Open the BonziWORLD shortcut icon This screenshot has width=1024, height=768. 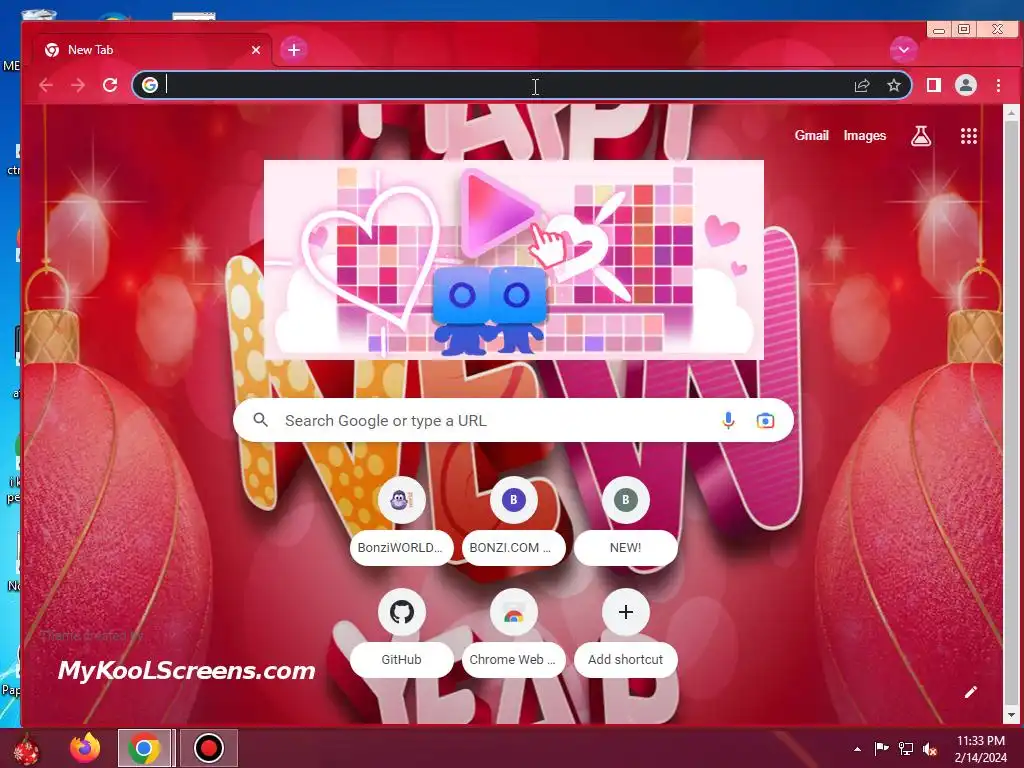click(402, 500)
